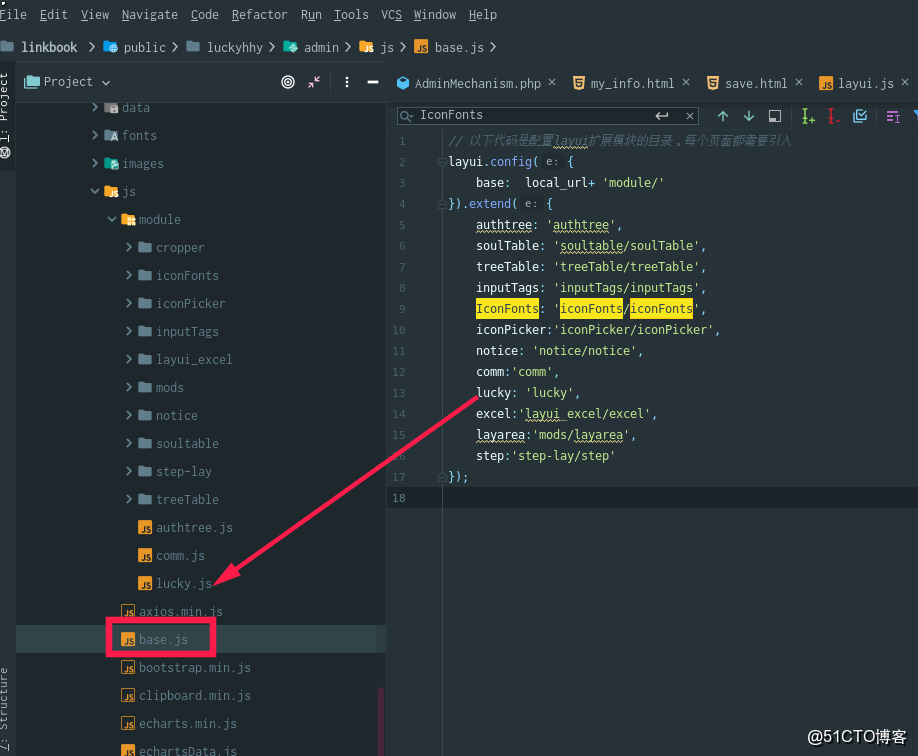Open Project panel options three-dot menu
Screen dimensions: 918x756
pos(347,82)
